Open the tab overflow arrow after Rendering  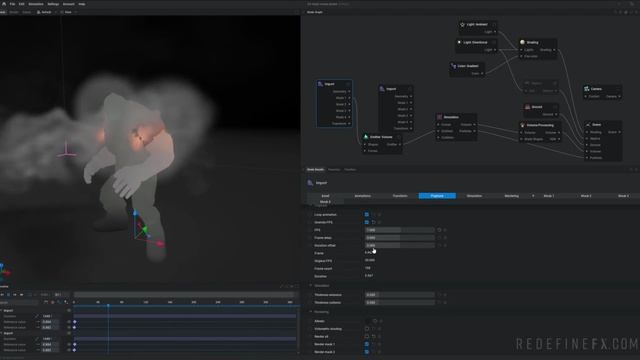coord(533,196)
